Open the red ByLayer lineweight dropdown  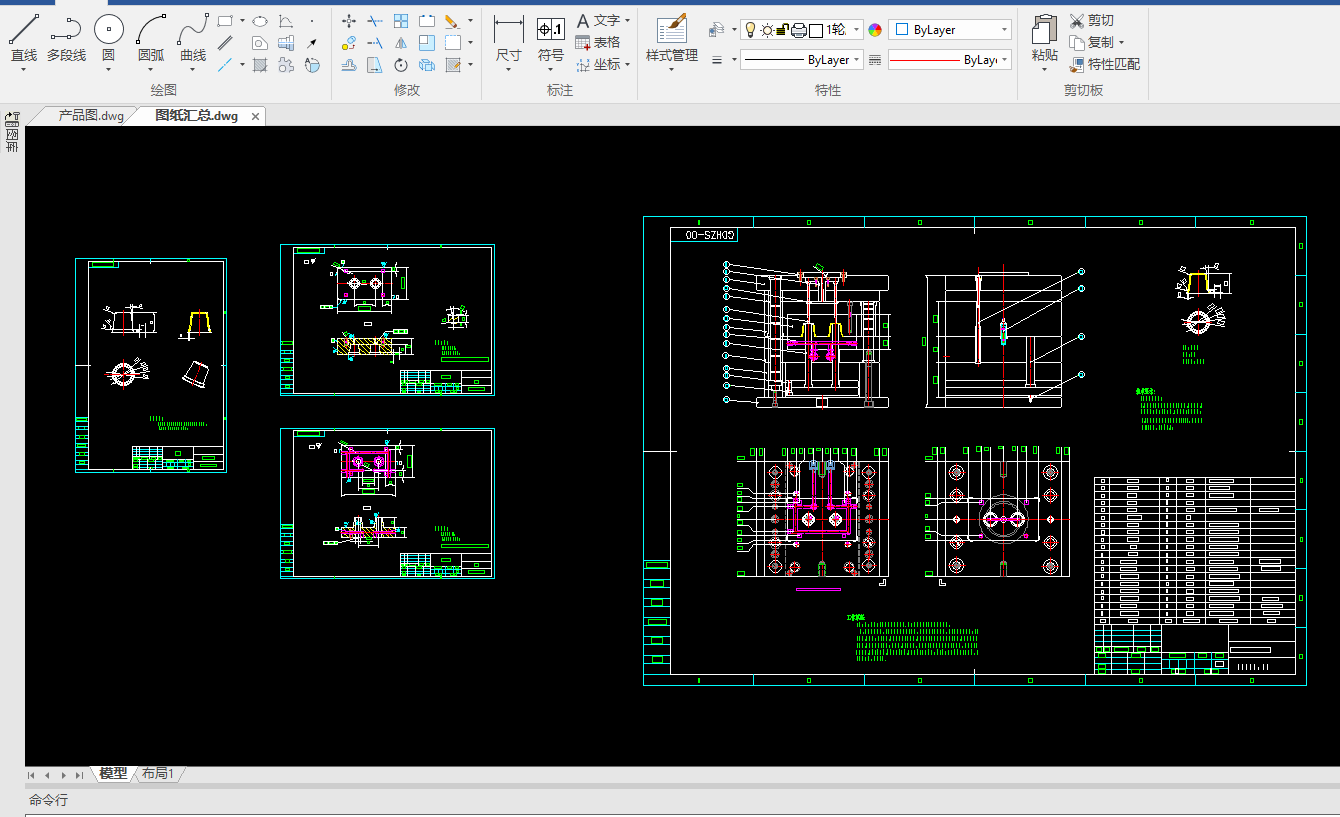click(950, 60)
